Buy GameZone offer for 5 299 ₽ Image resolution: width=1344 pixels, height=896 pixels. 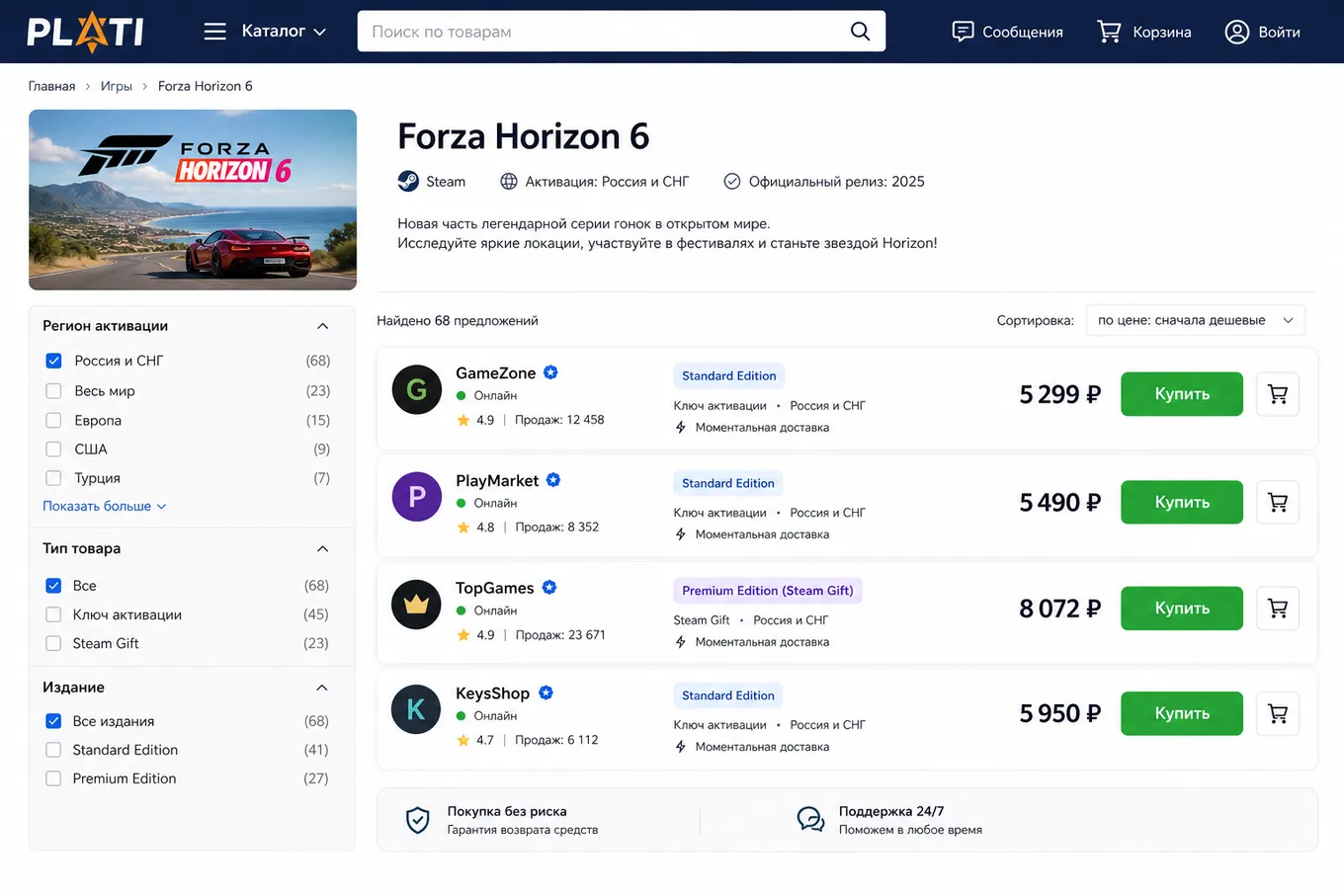click(x=1182, y=394)
